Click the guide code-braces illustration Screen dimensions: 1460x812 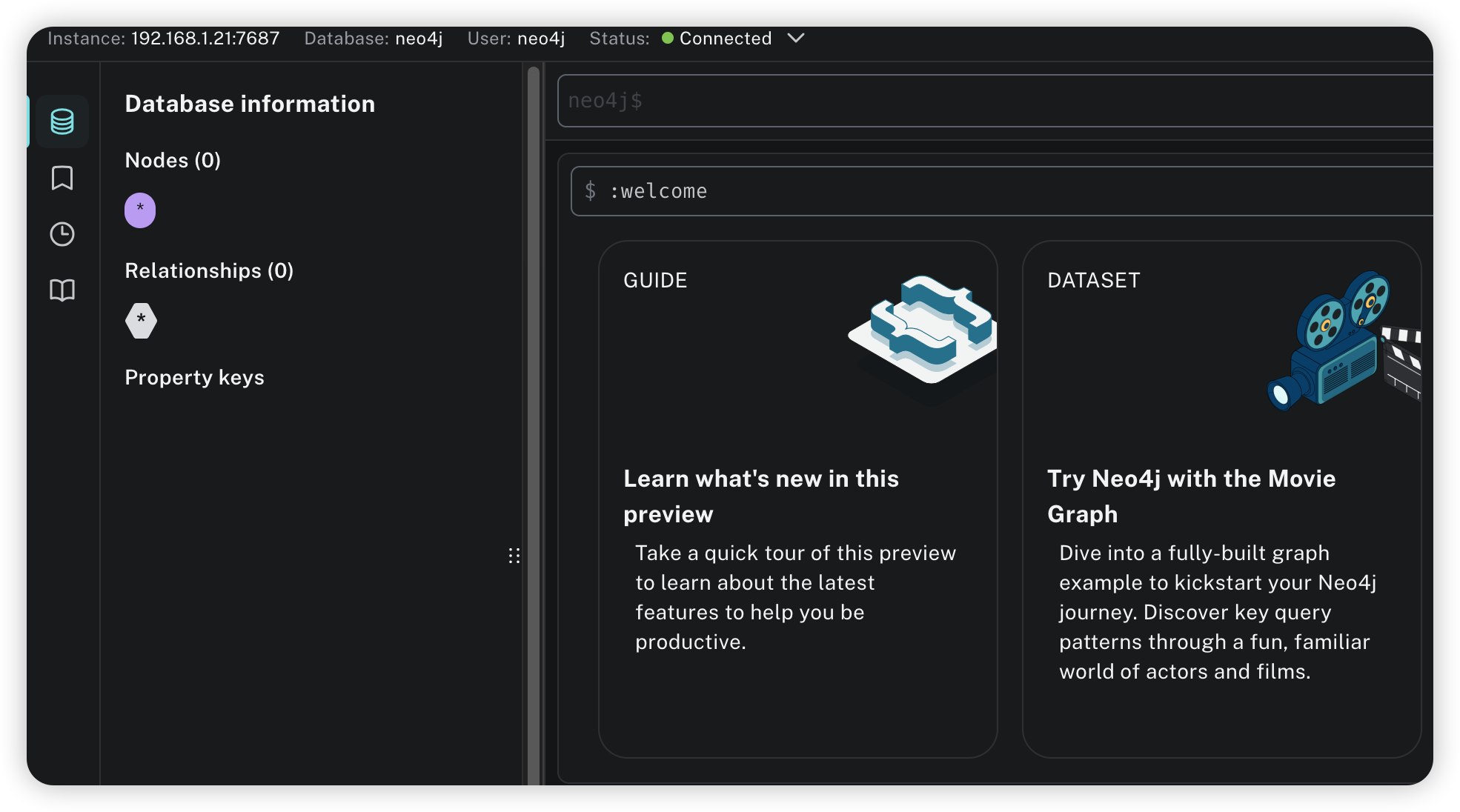point(923,331)
